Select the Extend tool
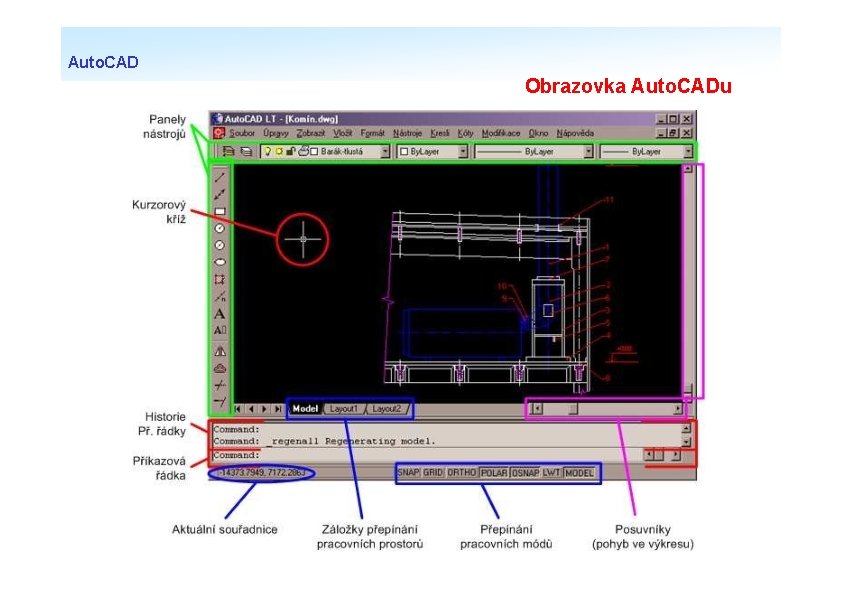The width and height of the screenshot is (842, 595). click(220, 402)
